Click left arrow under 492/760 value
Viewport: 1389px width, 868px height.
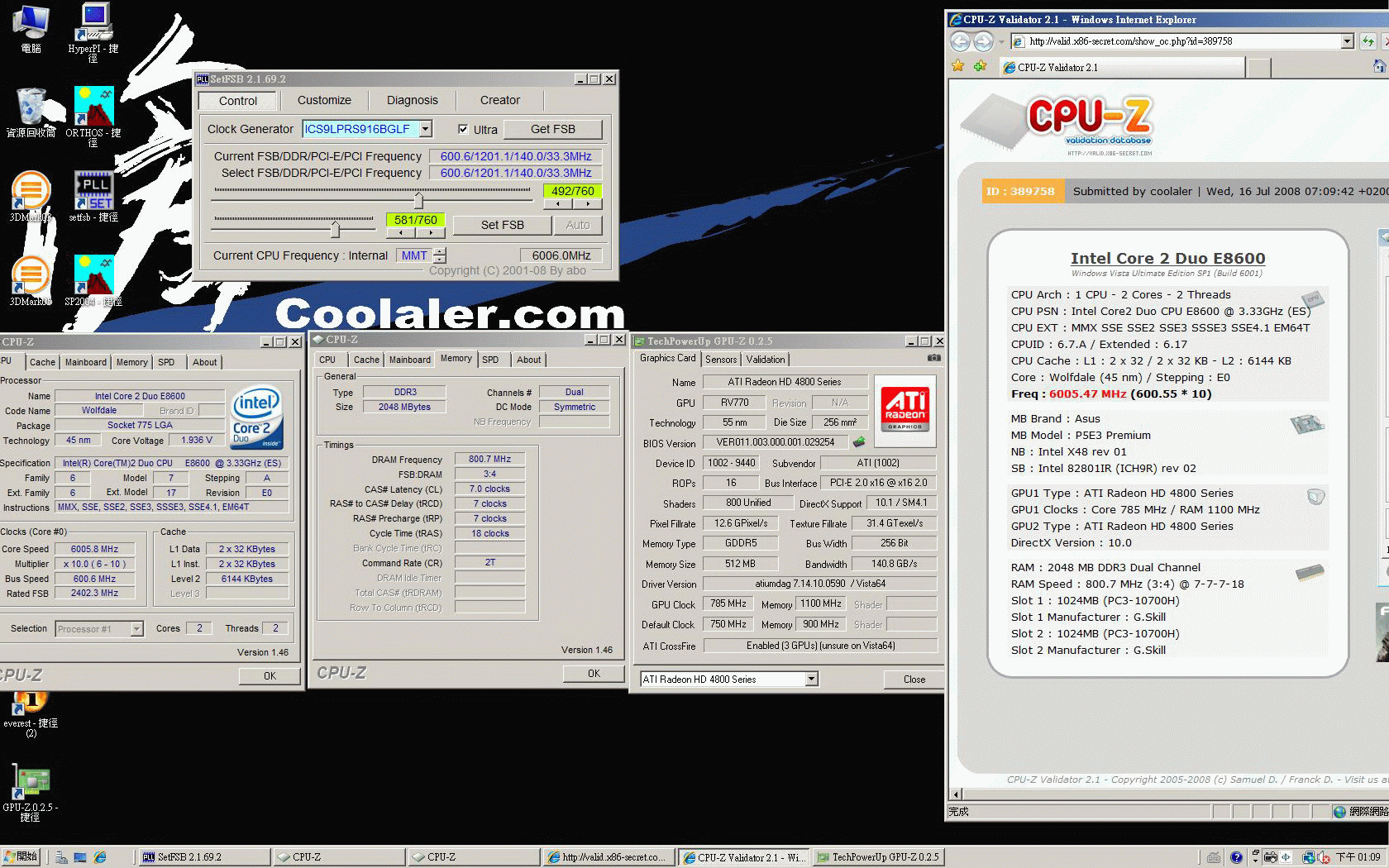pos(557,203)
